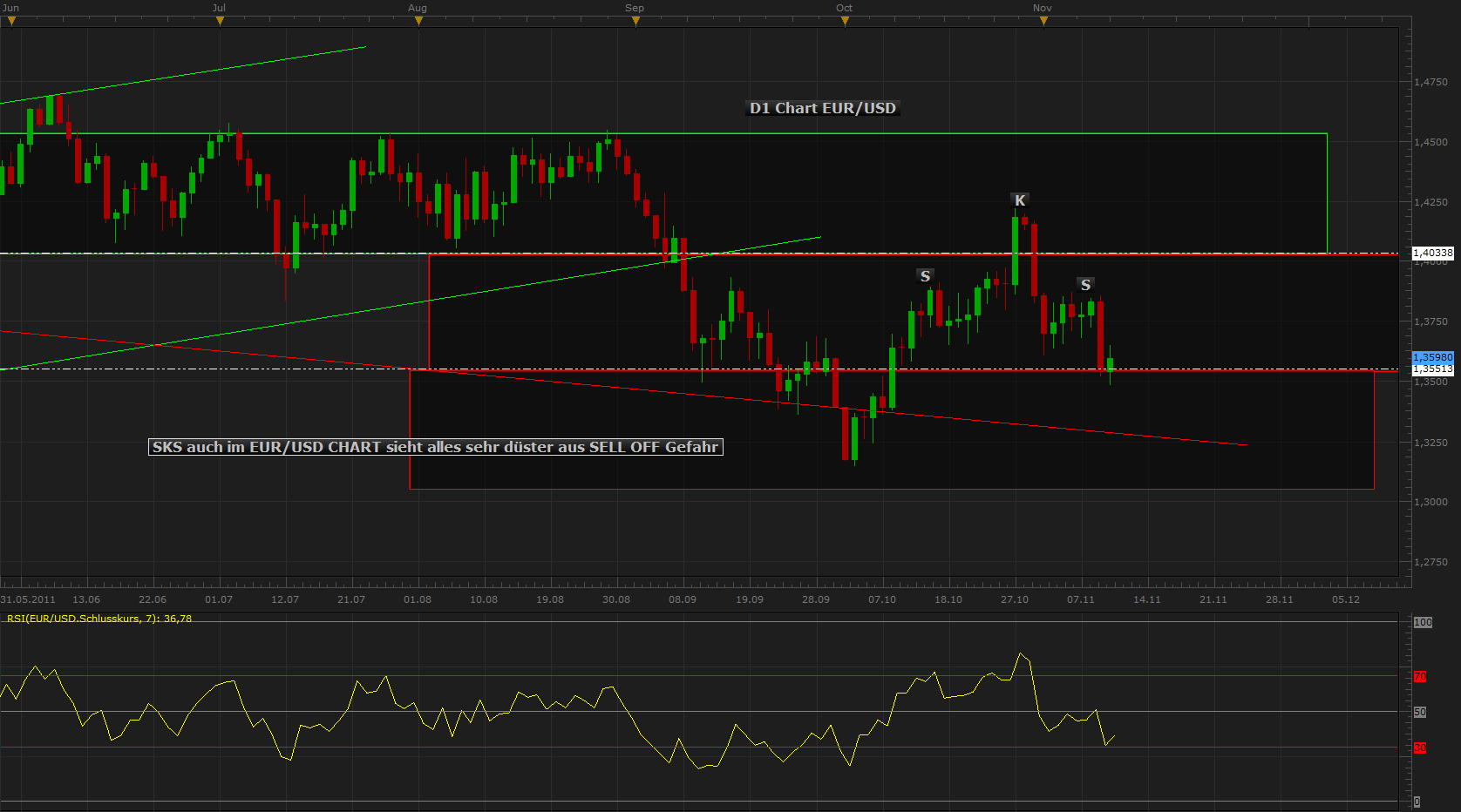Select the orange Oct marker arrow
This screenshot has height=812, width=1461.
pos(844,19)
